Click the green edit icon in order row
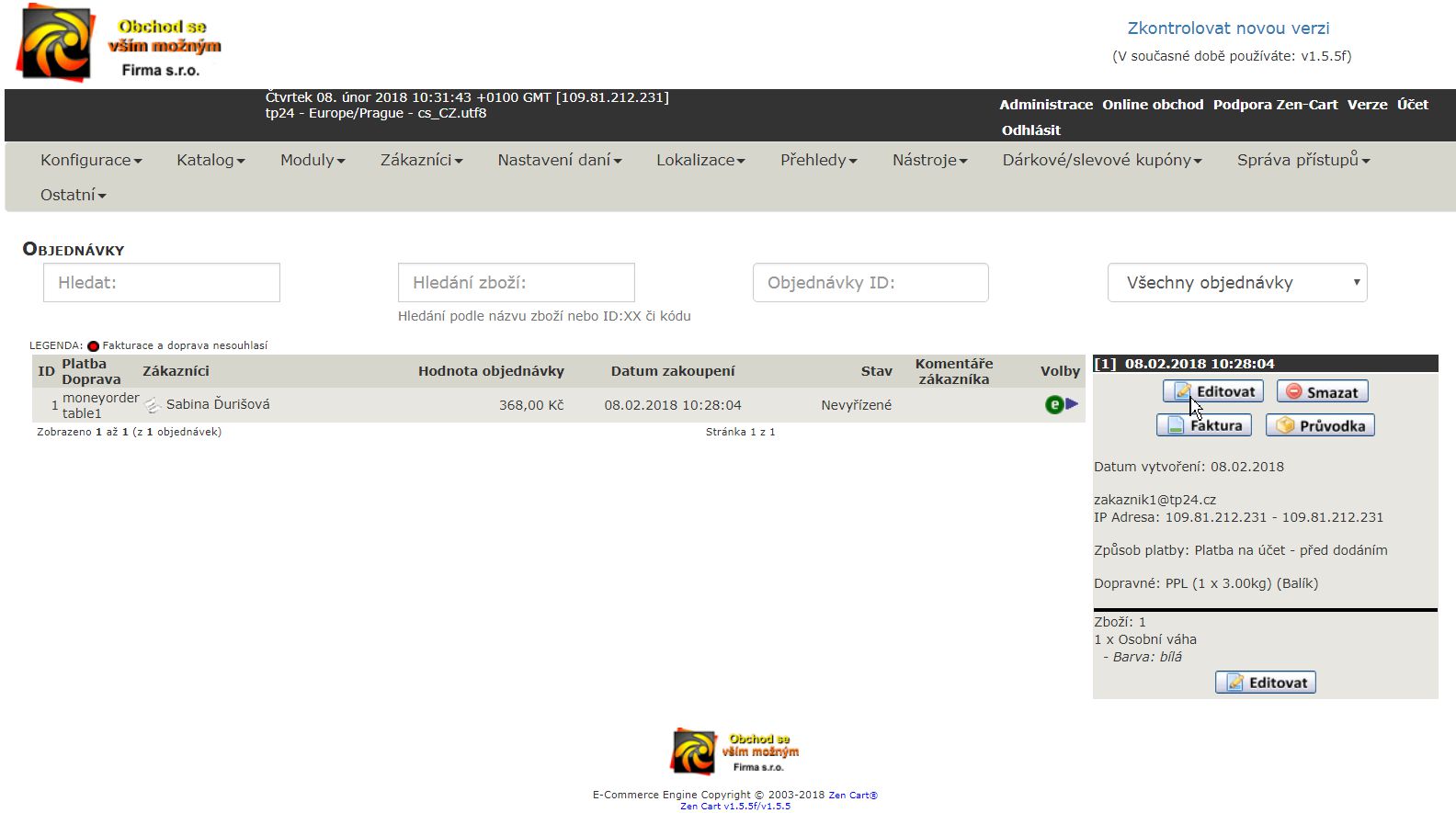The height and width of the screenshot is (813, 1456). coord(1054,404)
